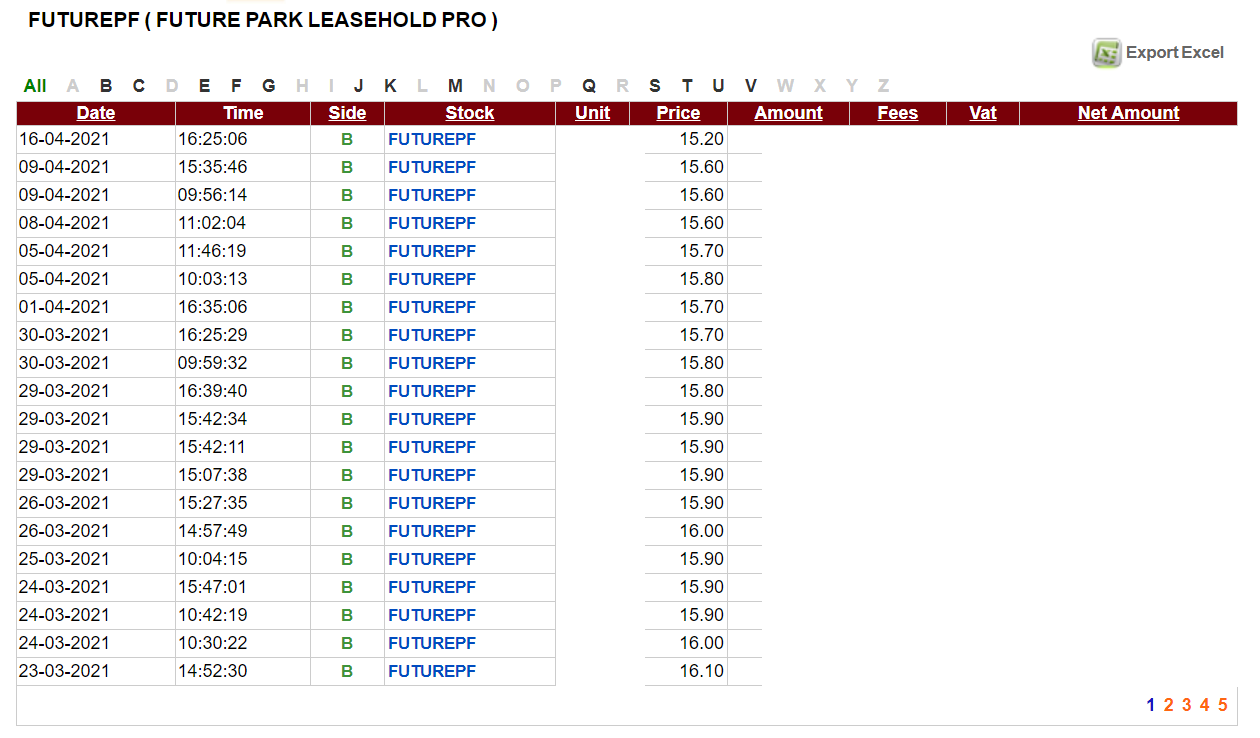
Task: Open FUTUREPF link in 25-03-2021 row
Action: coord(432,559)
